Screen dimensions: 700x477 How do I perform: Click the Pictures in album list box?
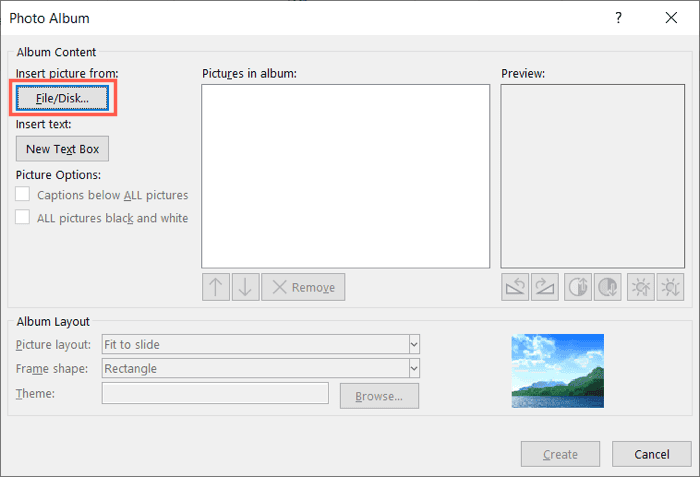pos(346,176)
